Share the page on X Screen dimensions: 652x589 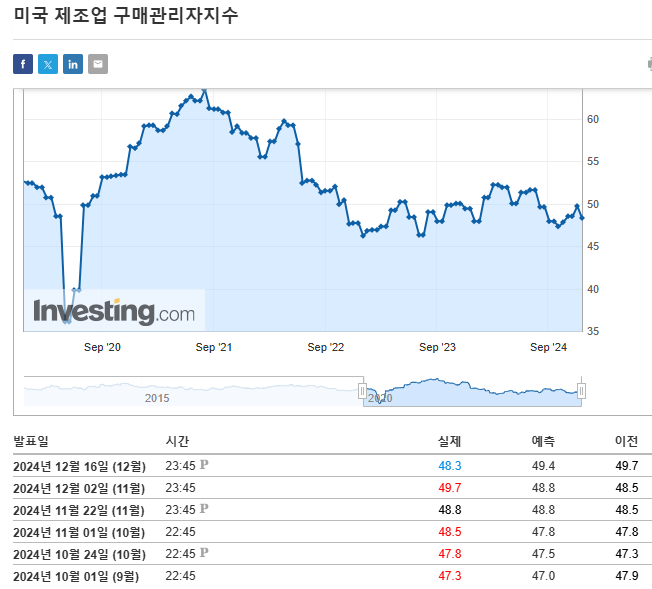click(x=48, y=64)
